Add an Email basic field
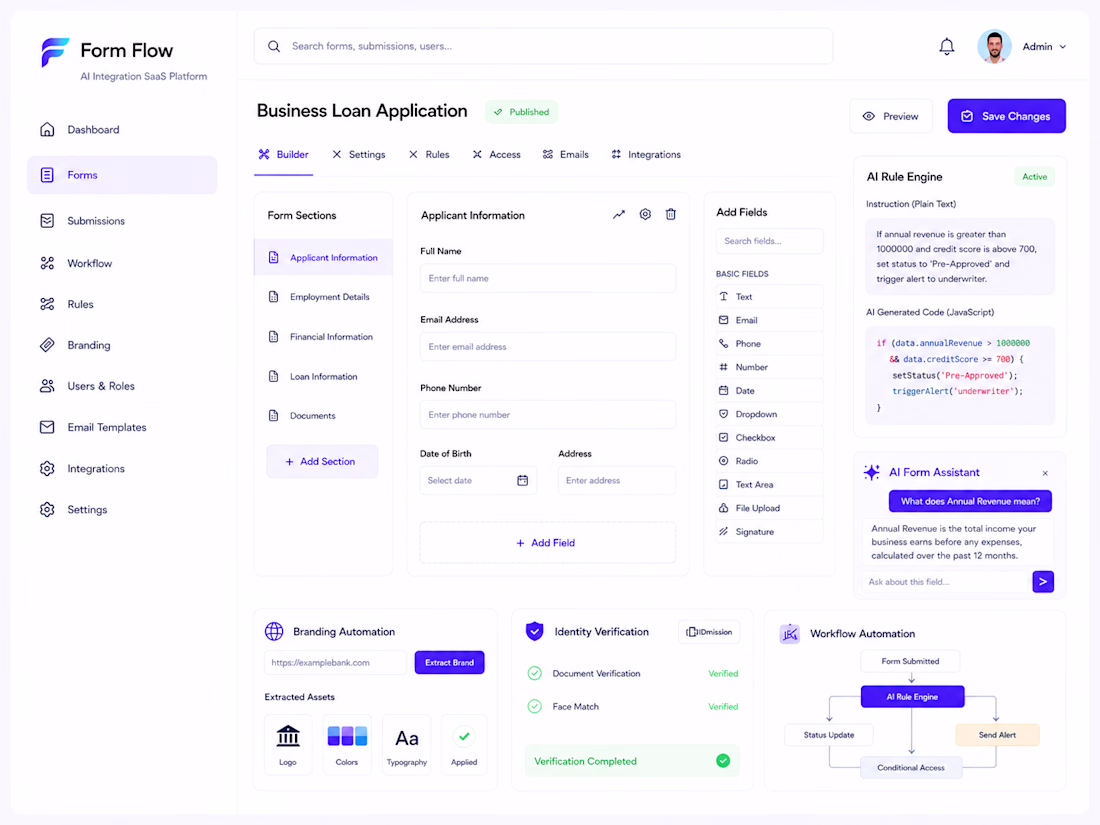 (770, 320)
